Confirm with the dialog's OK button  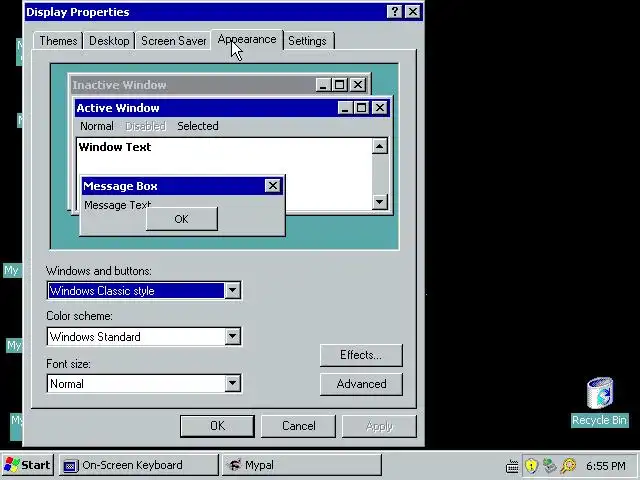(x=217, y=426)
